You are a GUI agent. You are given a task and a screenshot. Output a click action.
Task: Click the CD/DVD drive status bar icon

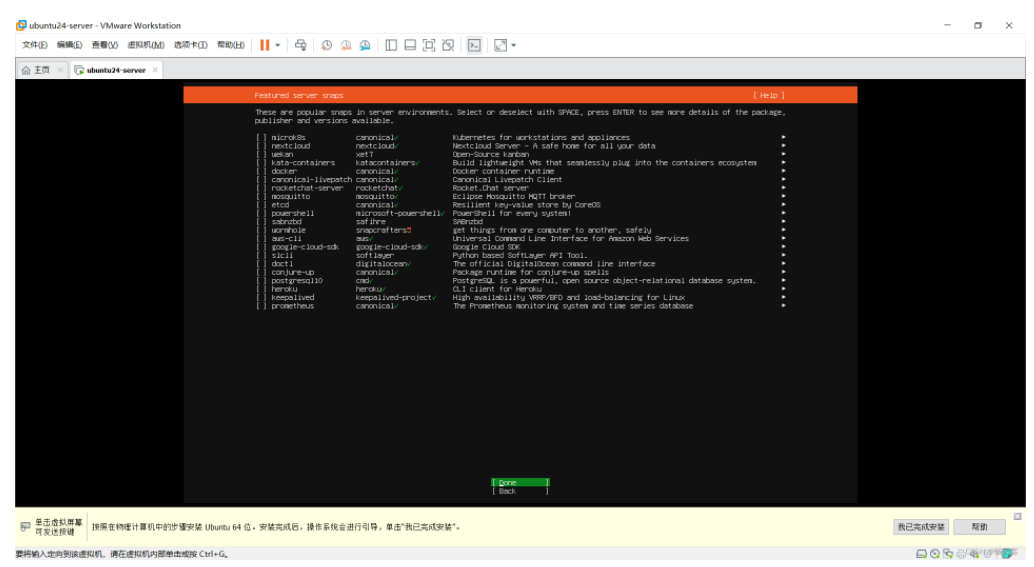[x=934, y=554]
